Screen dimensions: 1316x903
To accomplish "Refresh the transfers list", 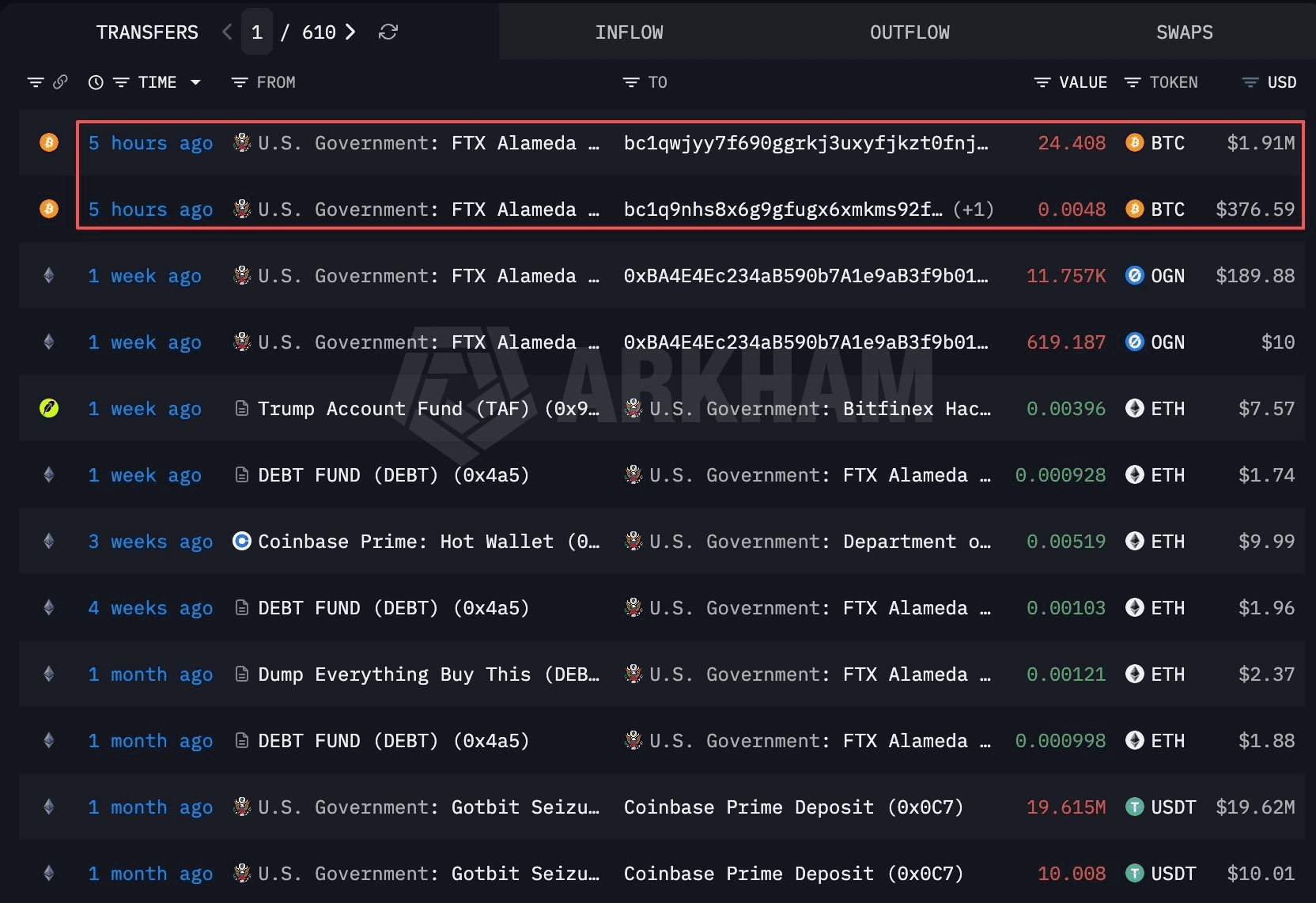I will 388,32.
